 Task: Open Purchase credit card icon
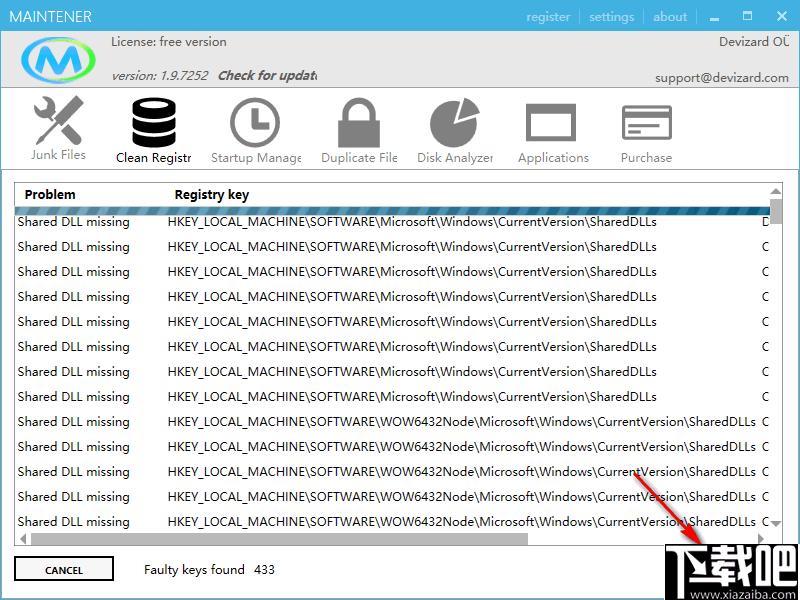(x=646, y=122)
